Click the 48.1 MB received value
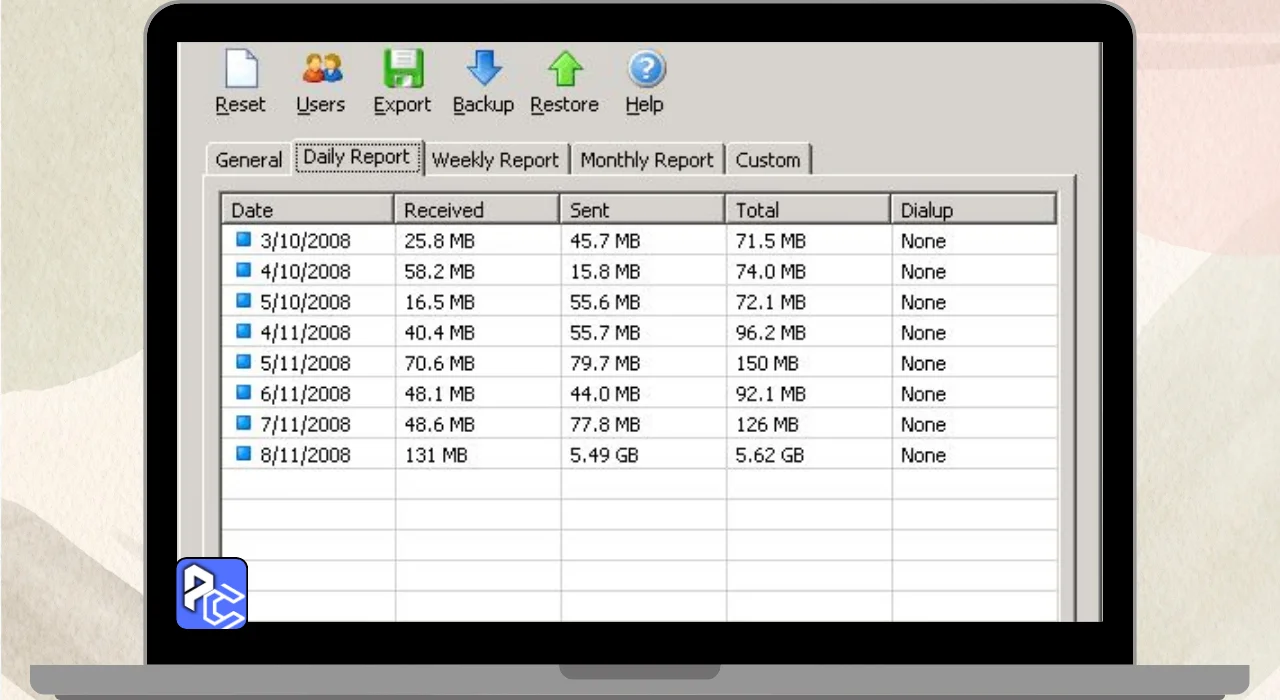1280x700 pixels. [439, 394]
